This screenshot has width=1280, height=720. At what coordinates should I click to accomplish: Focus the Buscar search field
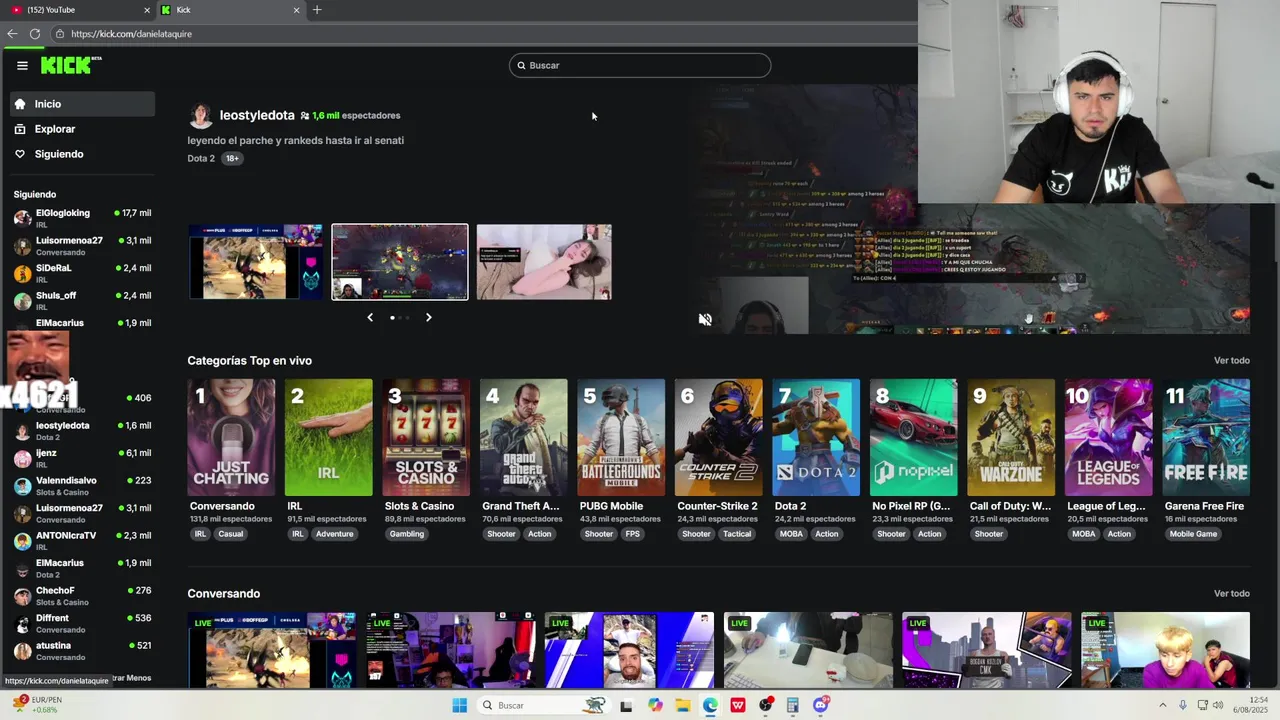coord(640,65)
